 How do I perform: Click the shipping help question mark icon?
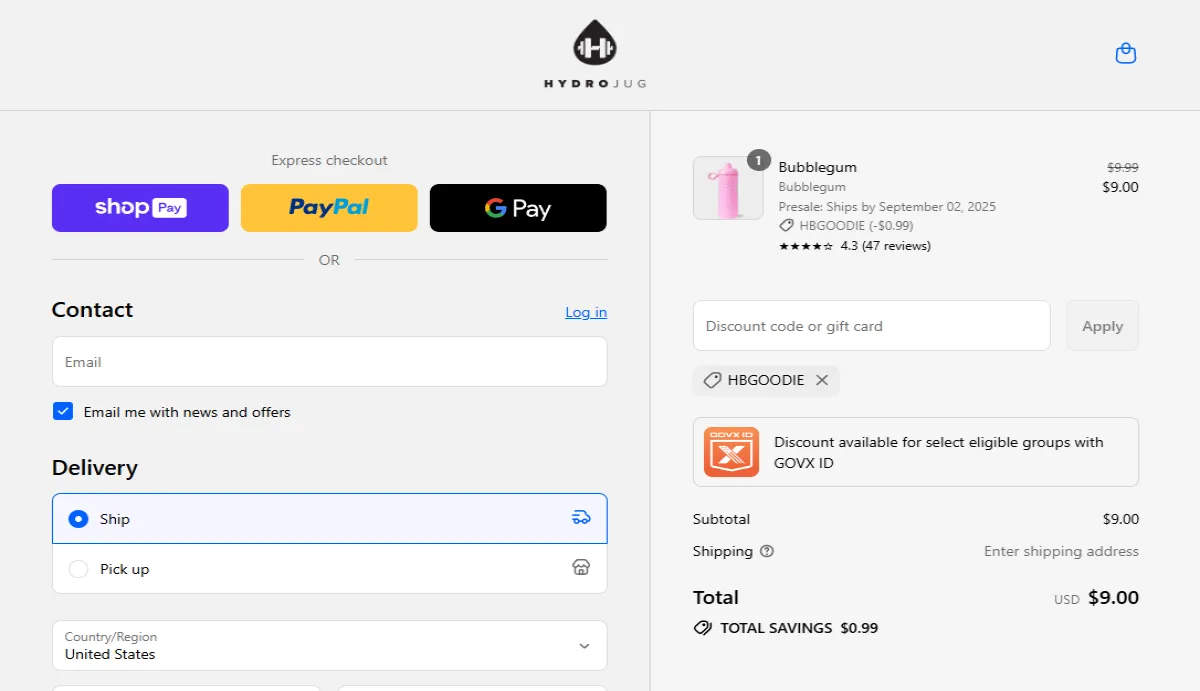767,551
